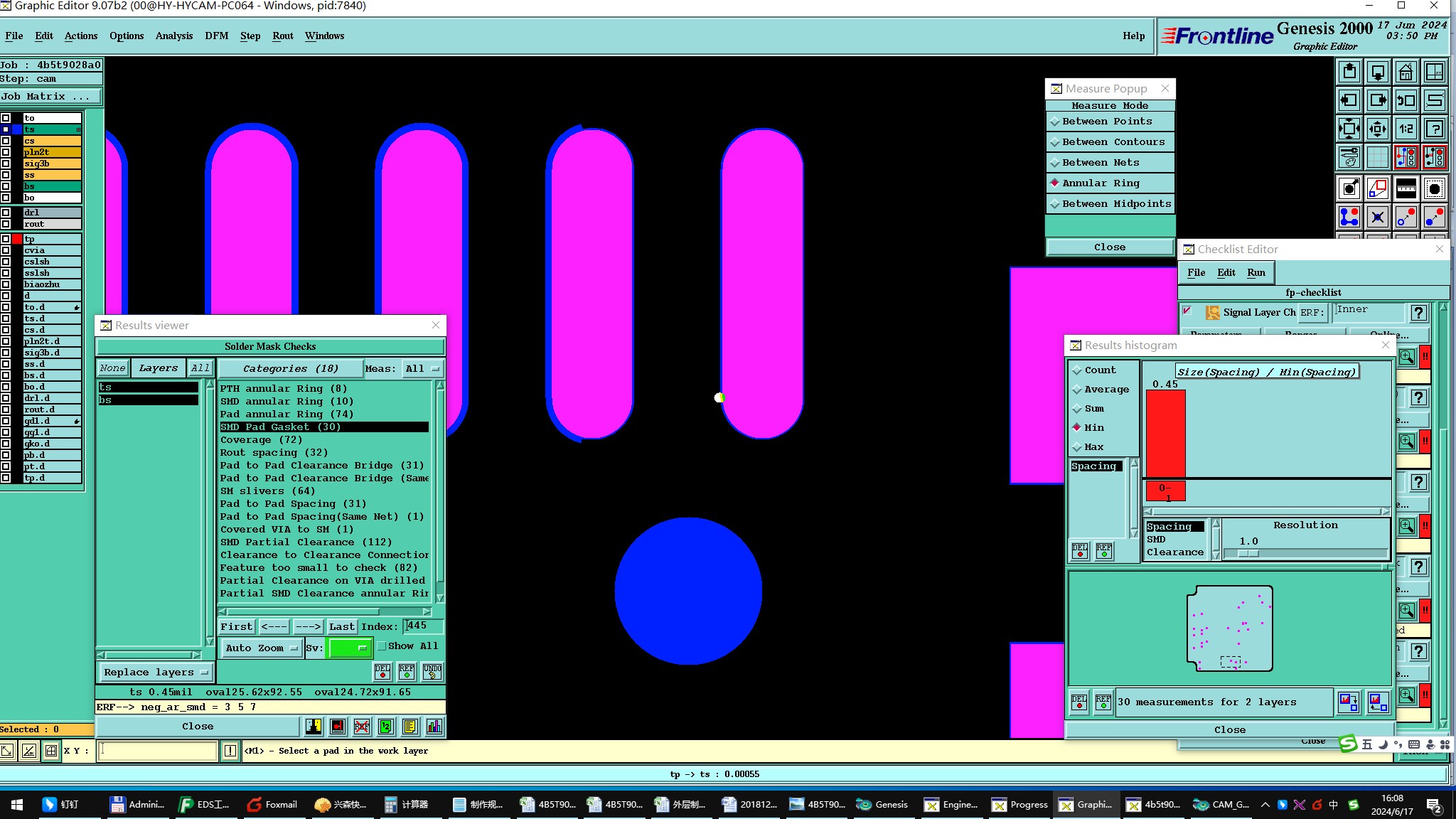Image resolution: width=1456 pixels, height=819 pixels.
Task: Click the crossed-out REF icon in Results viewer
Action: coord(362,726)
